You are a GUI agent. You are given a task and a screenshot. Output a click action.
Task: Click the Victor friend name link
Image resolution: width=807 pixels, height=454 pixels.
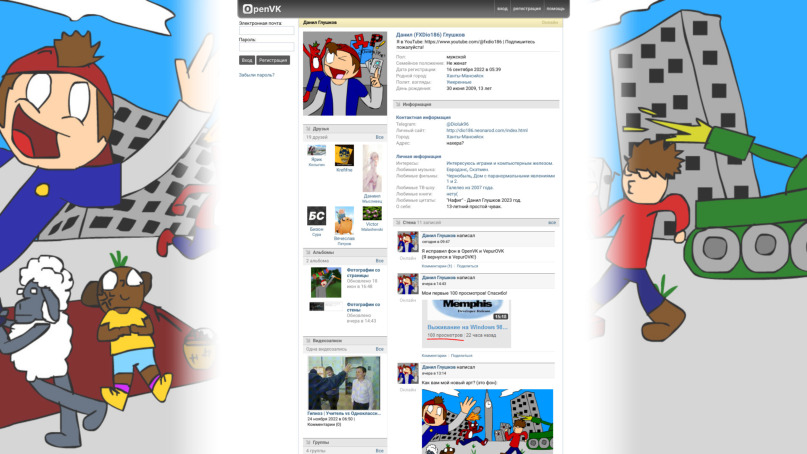[x=372, y=224]
